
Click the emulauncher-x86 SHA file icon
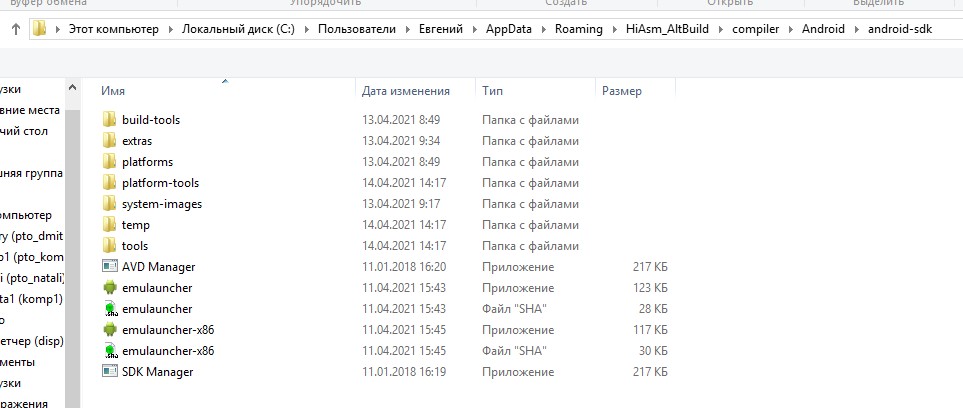[109, 351]
